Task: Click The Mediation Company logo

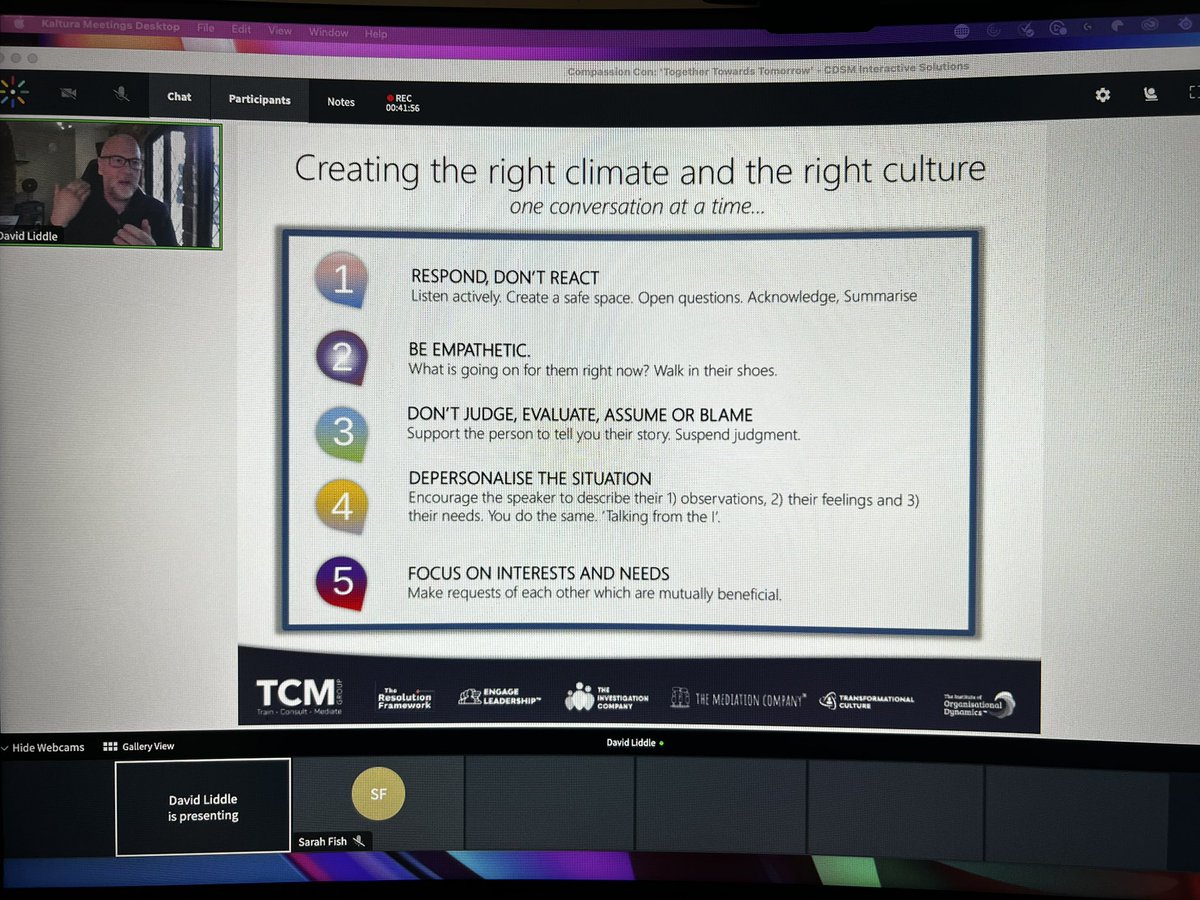Action: [736, 698]
